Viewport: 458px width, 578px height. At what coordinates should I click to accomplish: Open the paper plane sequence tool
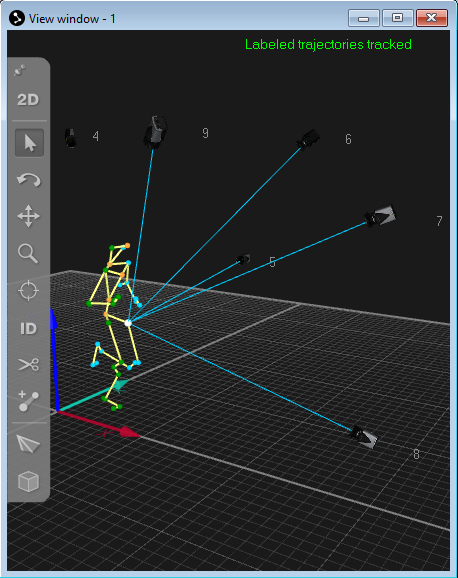[x=28, y=443]
